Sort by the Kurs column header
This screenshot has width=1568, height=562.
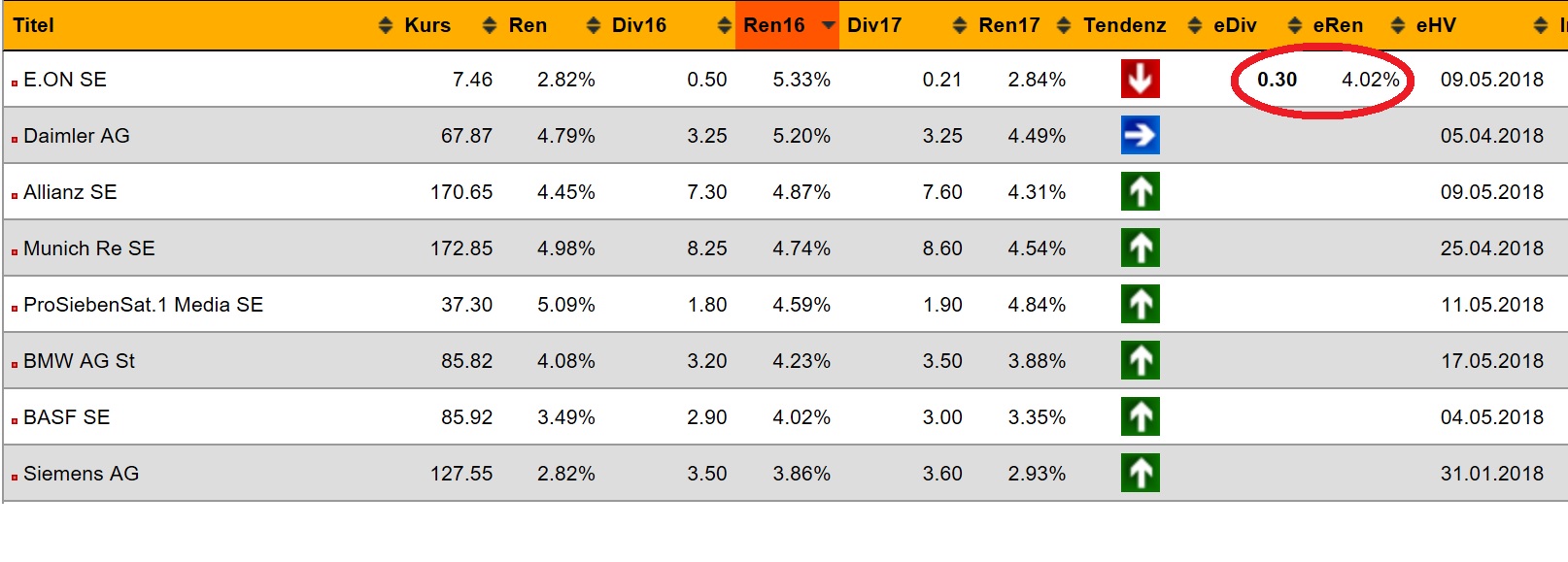click(x=427, y=25)
